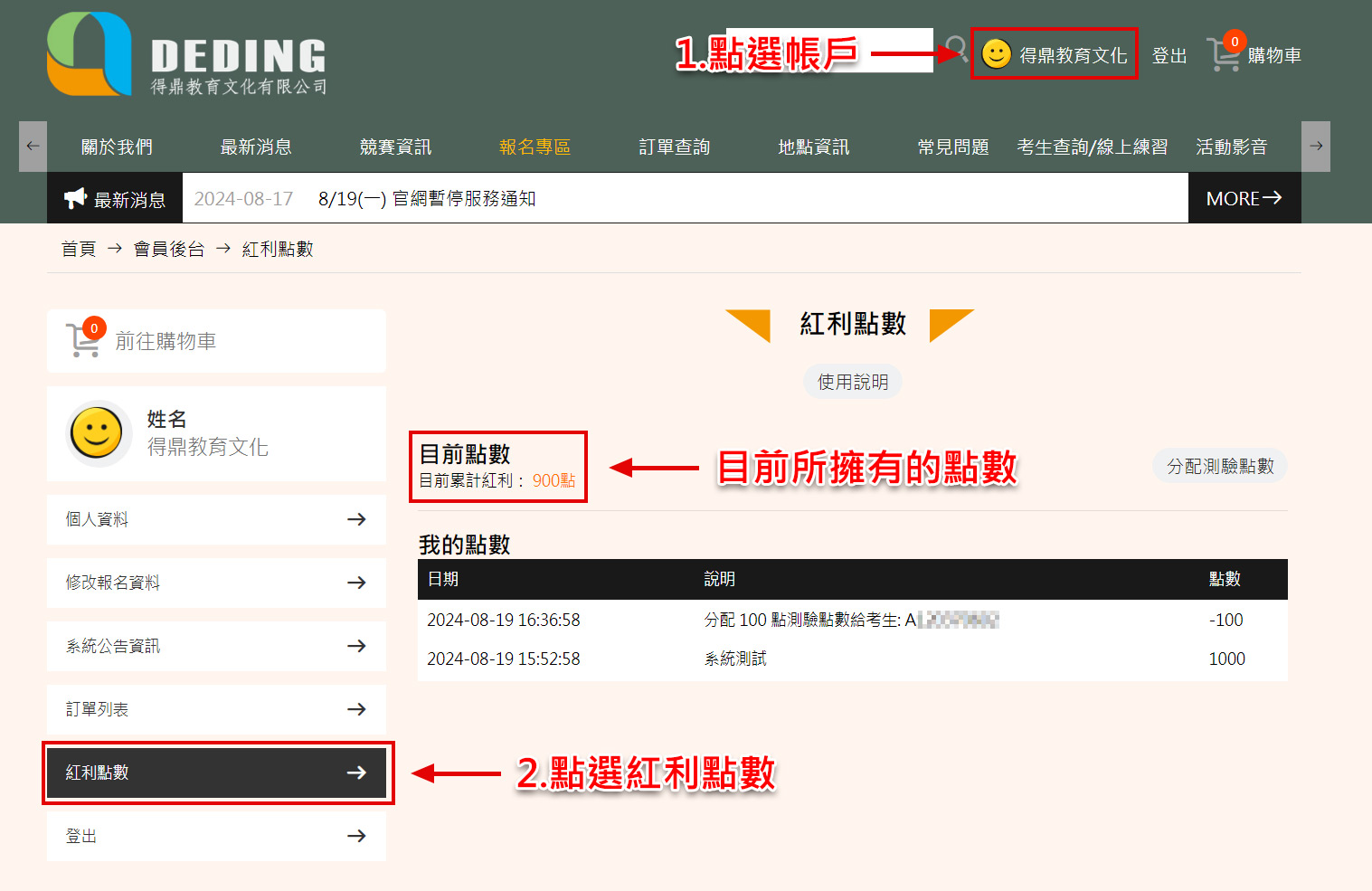Click MORE to view all news
The width and height of the screenshot is (1372, 891).
[1244, 198]
